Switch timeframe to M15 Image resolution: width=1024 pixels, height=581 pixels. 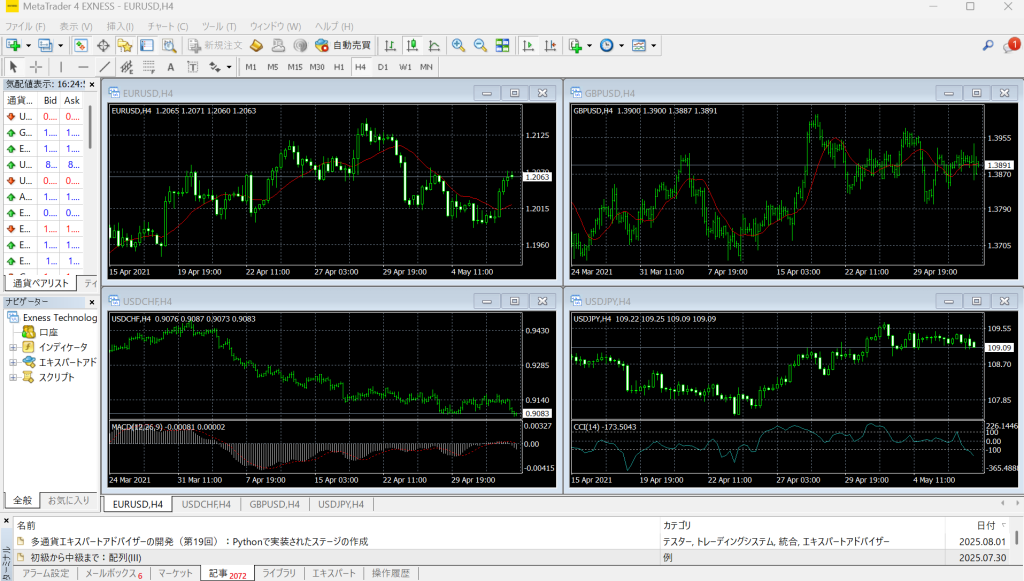pos(295,67)
